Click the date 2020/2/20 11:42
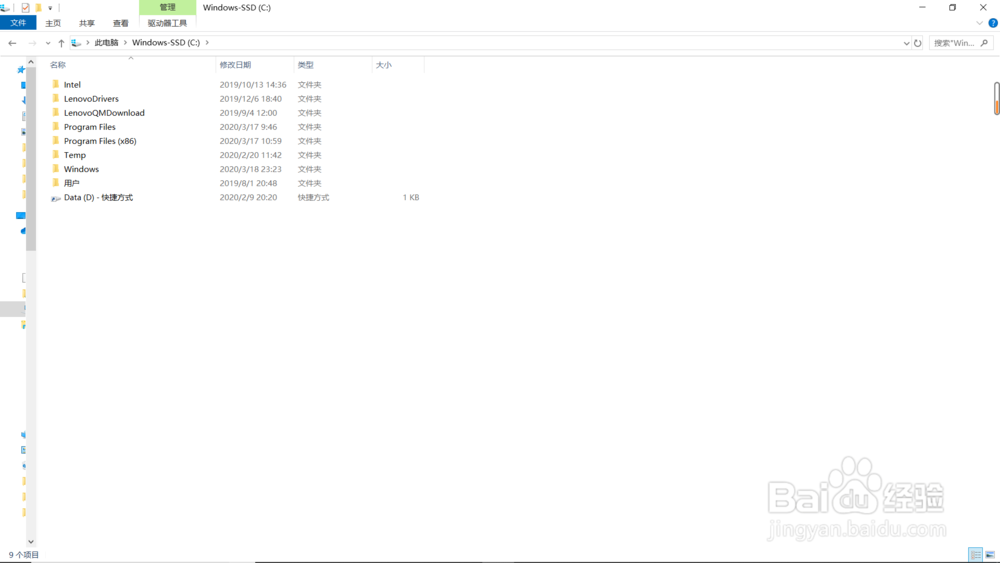Viewport: 1000px width, 563px height. tap(250, 155)
